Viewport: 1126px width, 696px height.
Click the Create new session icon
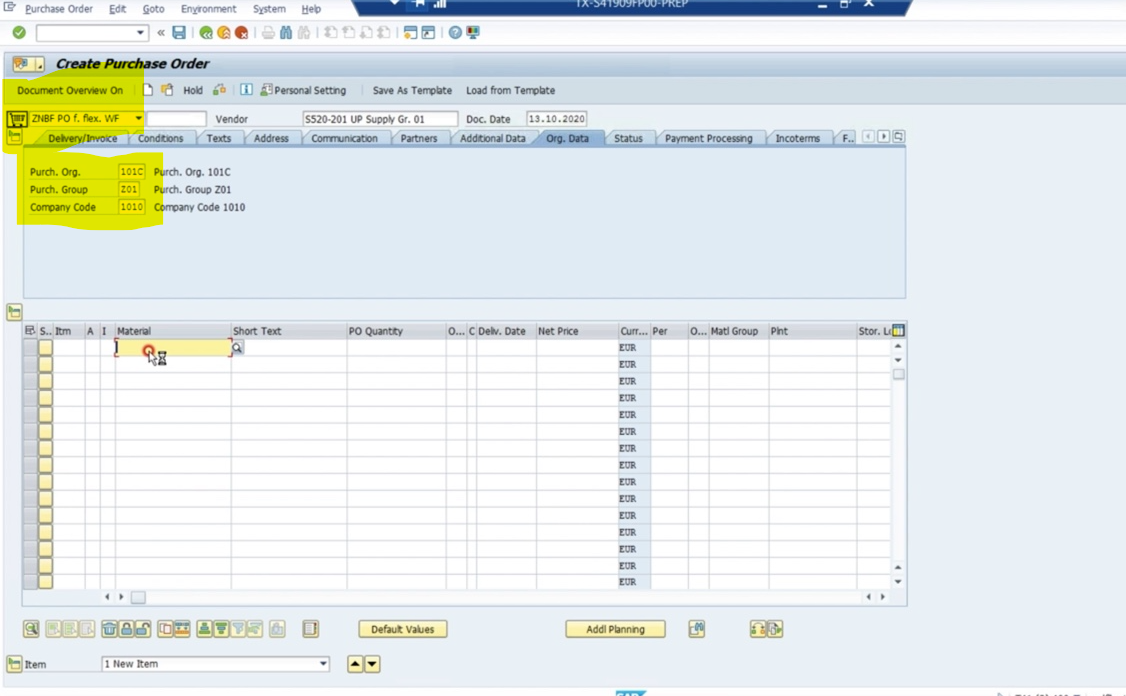coord(410,32)
